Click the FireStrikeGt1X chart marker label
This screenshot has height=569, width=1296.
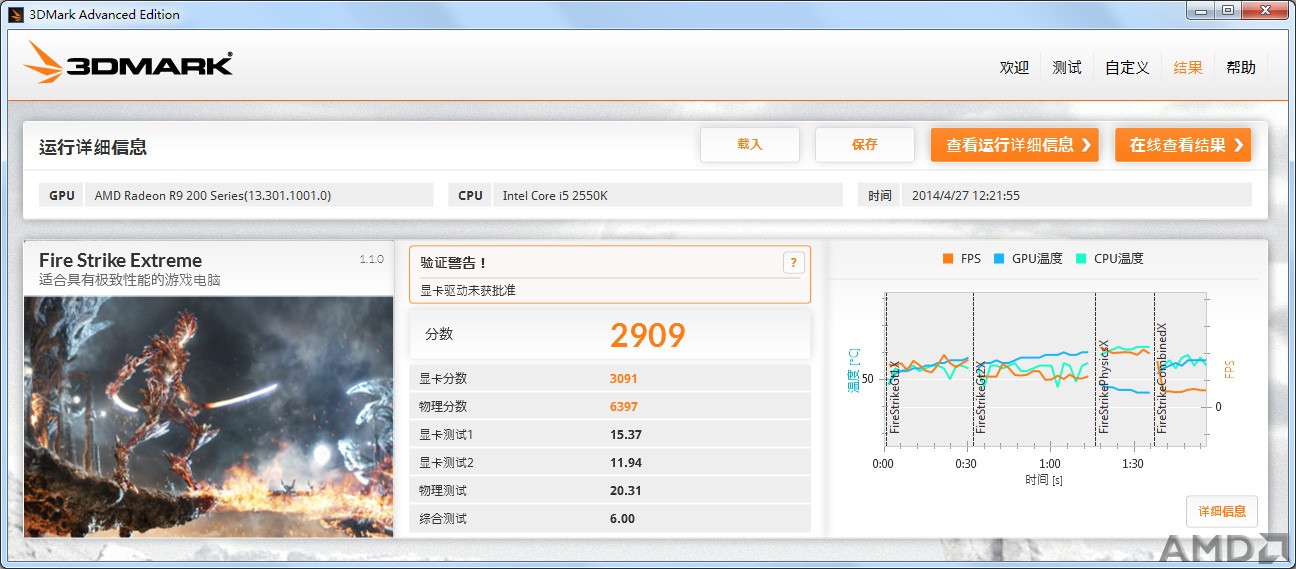click(x=895, y=396)
